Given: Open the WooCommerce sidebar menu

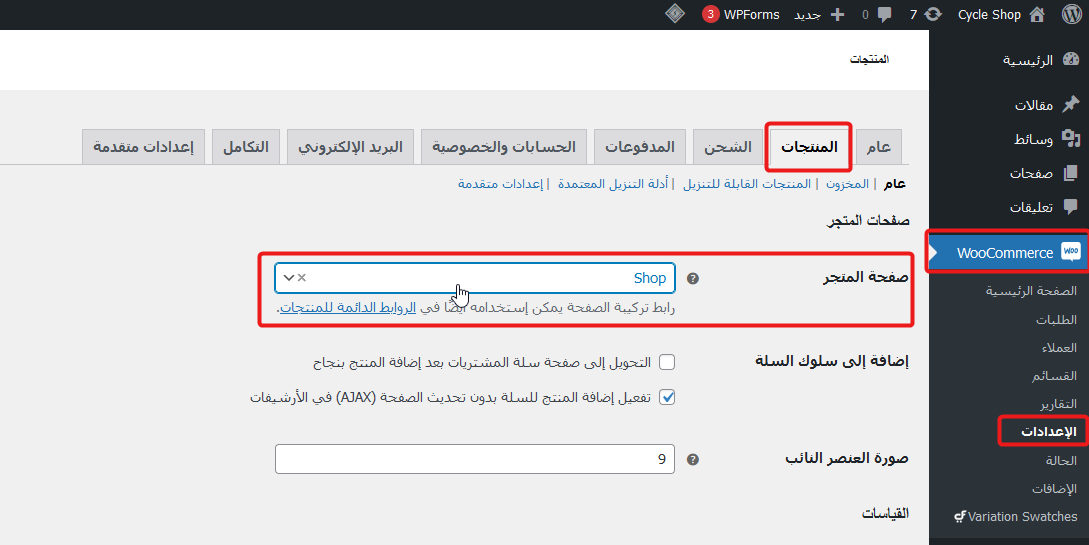Looking at the screenshot, I should point(1008,253).
